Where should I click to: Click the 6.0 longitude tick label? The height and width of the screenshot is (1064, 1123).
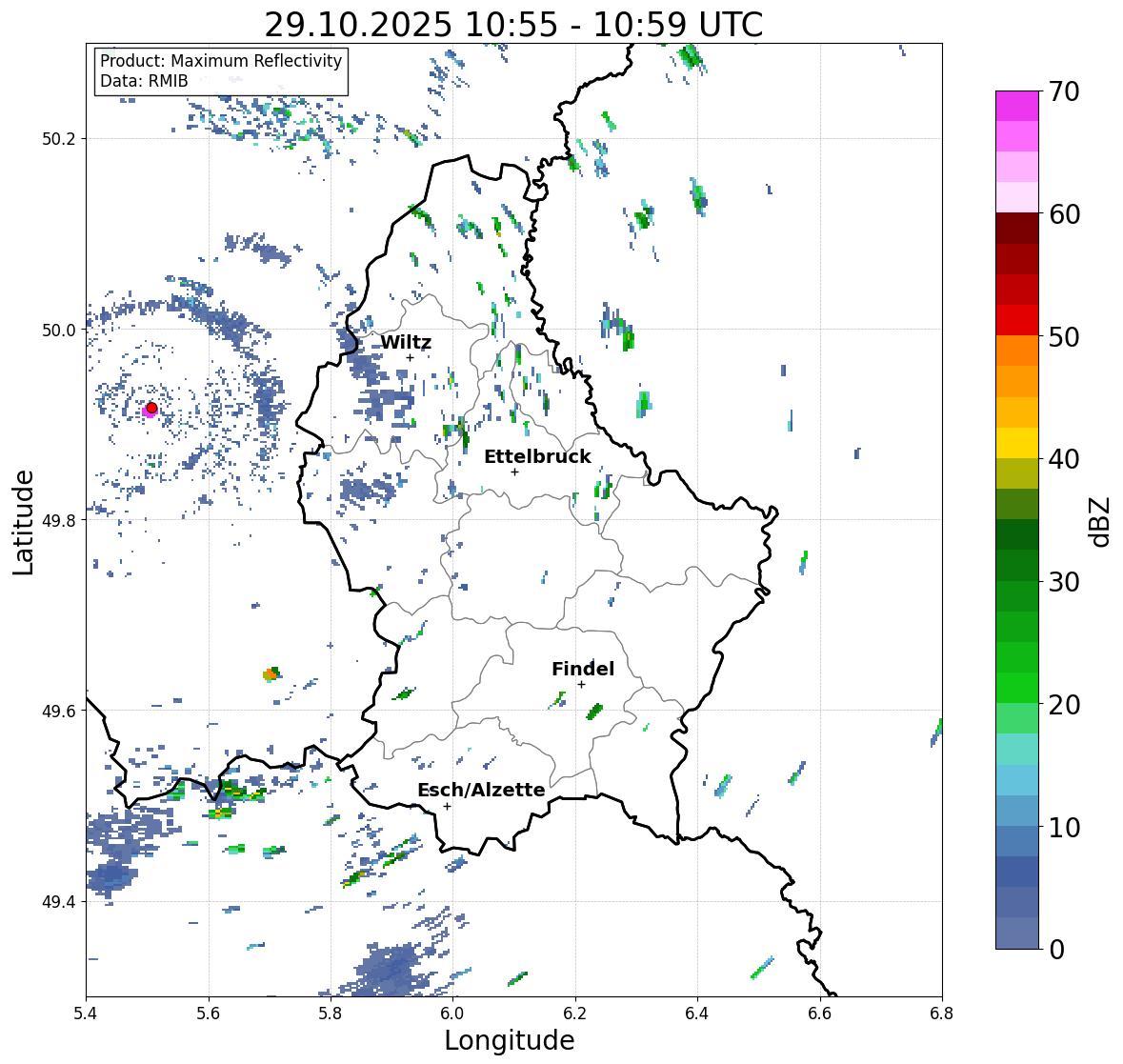pyautogui.click(x=452, y=1014)
